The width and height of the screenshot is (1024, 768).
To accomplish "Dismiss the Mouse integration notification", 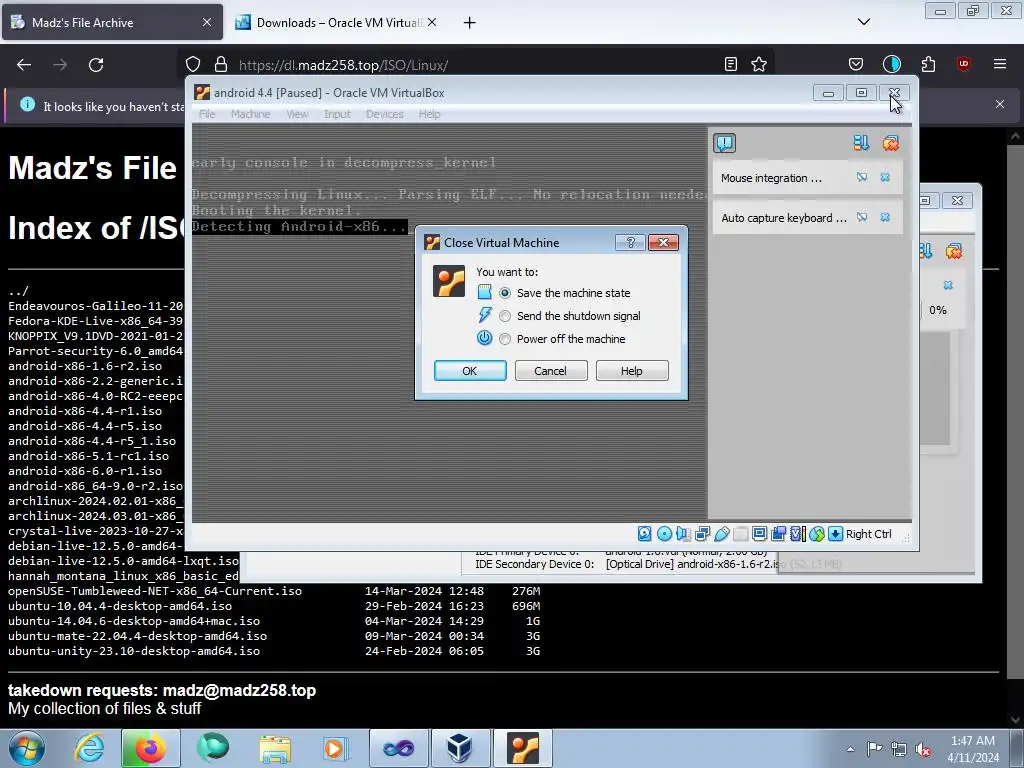I will pyautogui.click(x=885, y=178).
